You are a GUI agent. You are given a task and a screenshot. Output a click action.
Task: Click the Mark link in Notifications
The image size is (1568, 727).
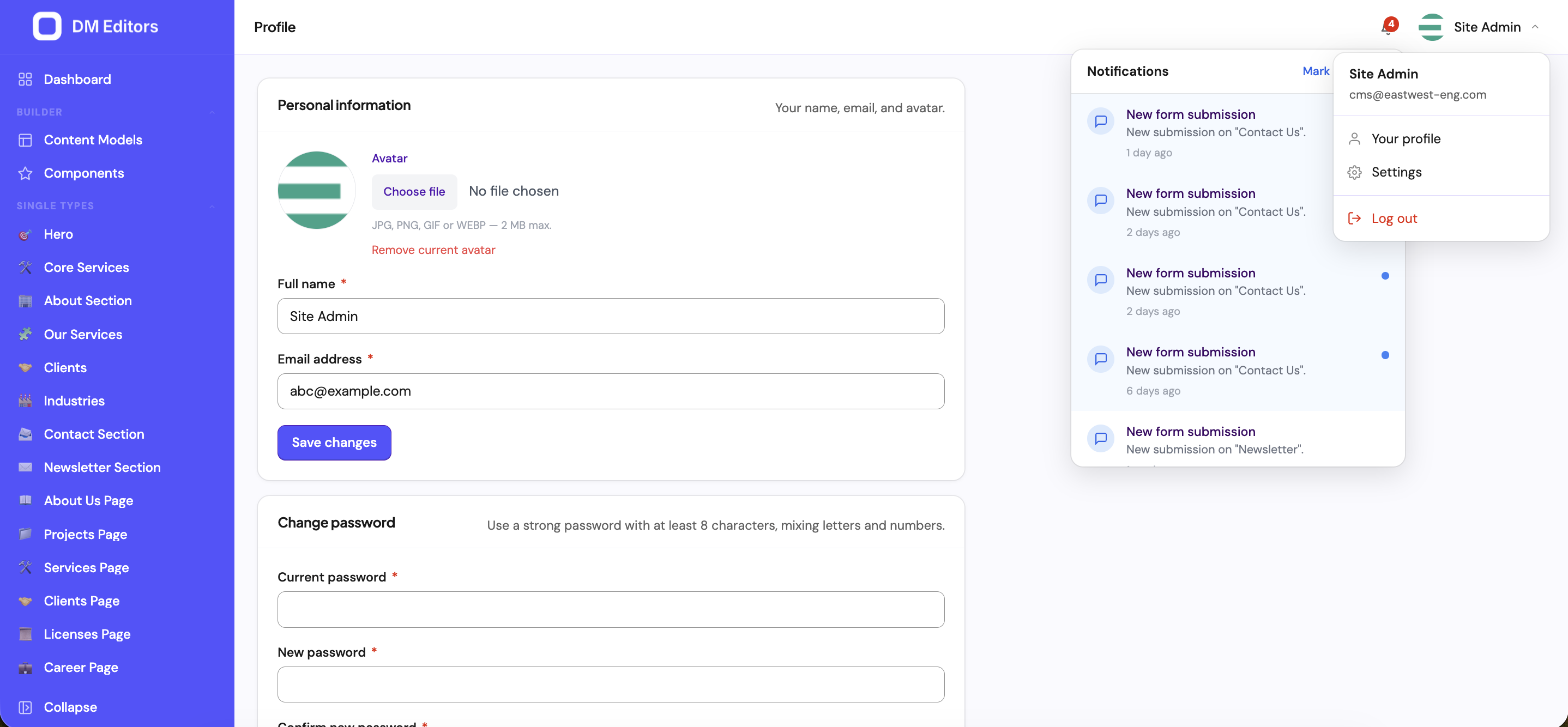(1316, 71)
